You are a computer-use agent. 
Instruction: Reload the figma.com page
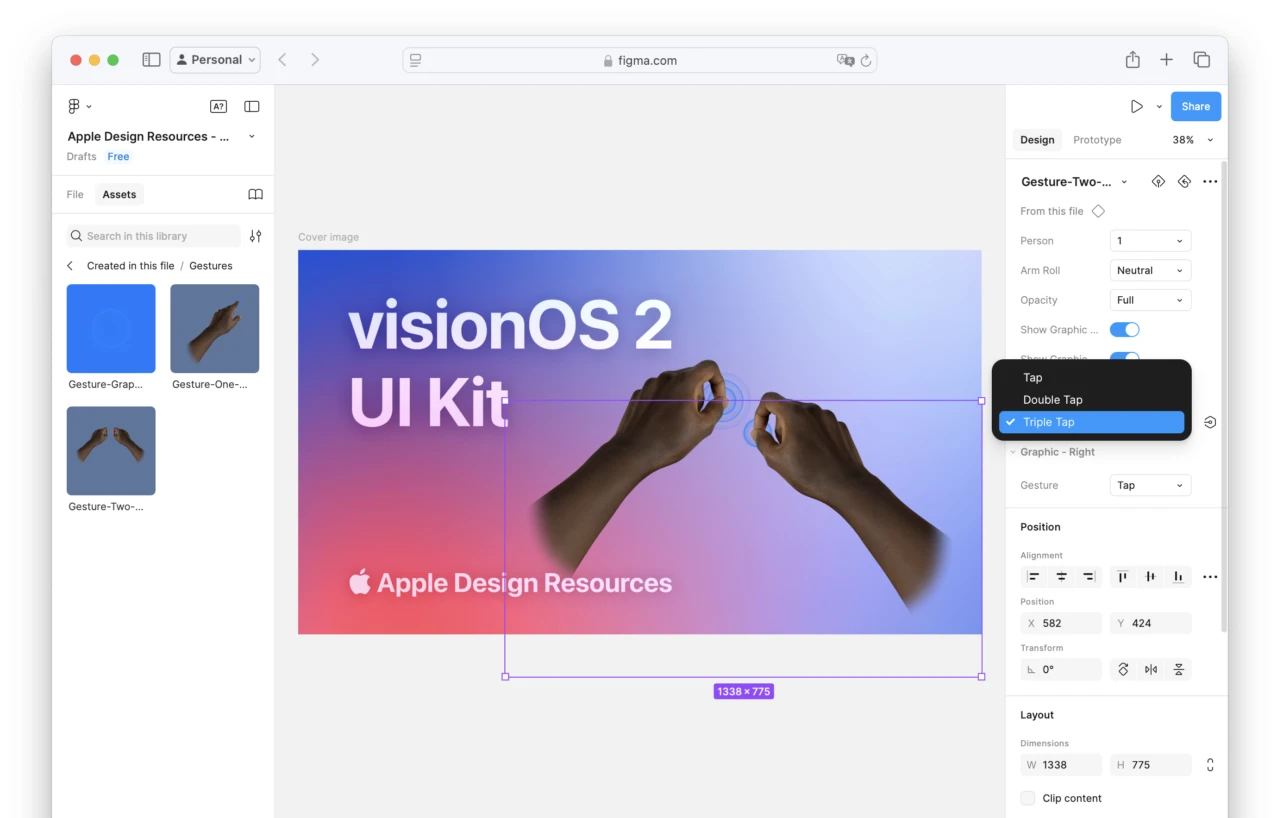pos(866,60)
